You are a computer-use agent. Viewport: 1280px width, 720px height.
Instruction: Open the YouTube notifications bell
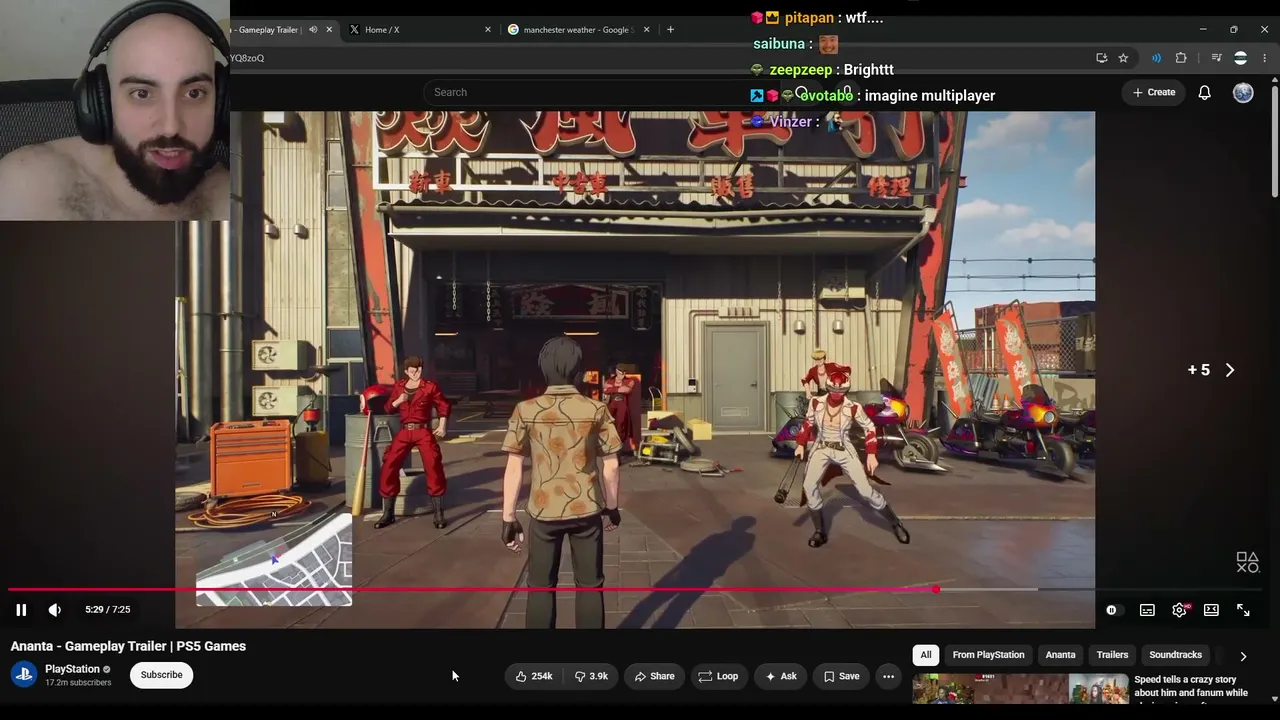tap(1205, 92)
